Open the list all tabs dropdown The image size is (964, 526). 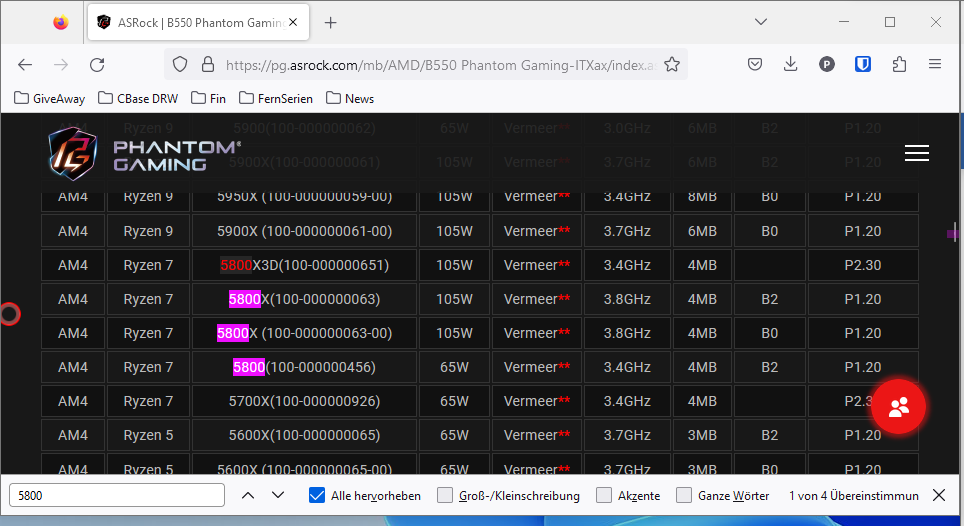[x=761, y=22]
